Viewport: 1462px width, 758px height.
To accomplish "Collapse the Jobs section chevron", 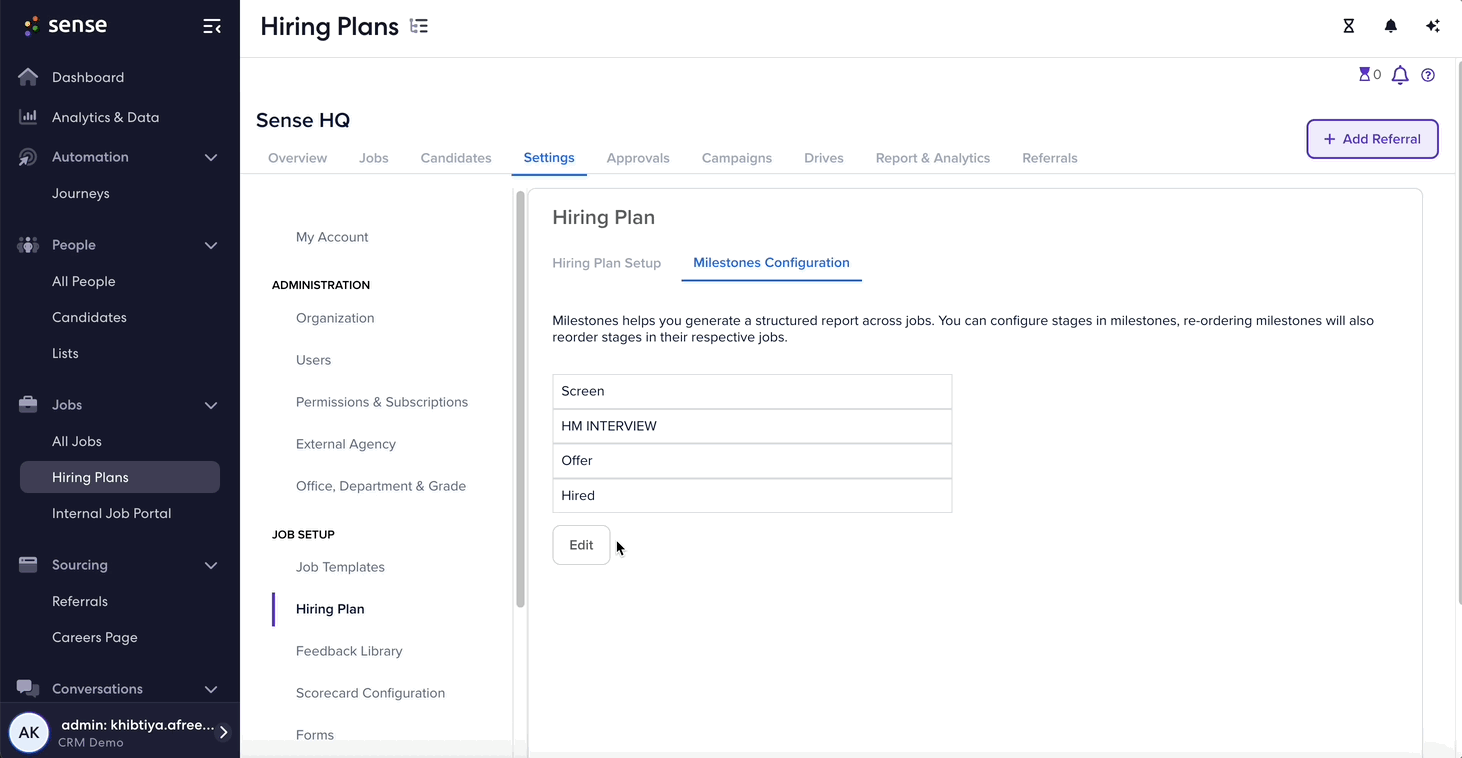I will coord(211,405).
